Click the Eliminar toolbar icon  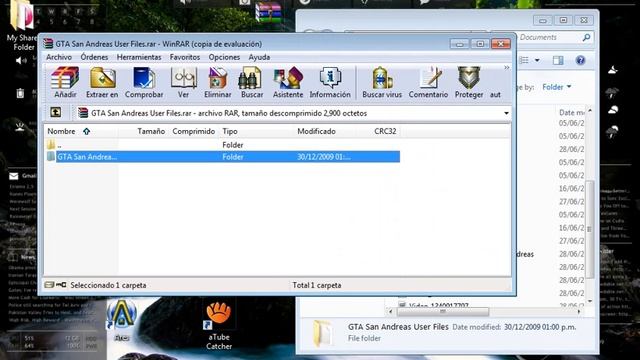(x=218, y=82)
